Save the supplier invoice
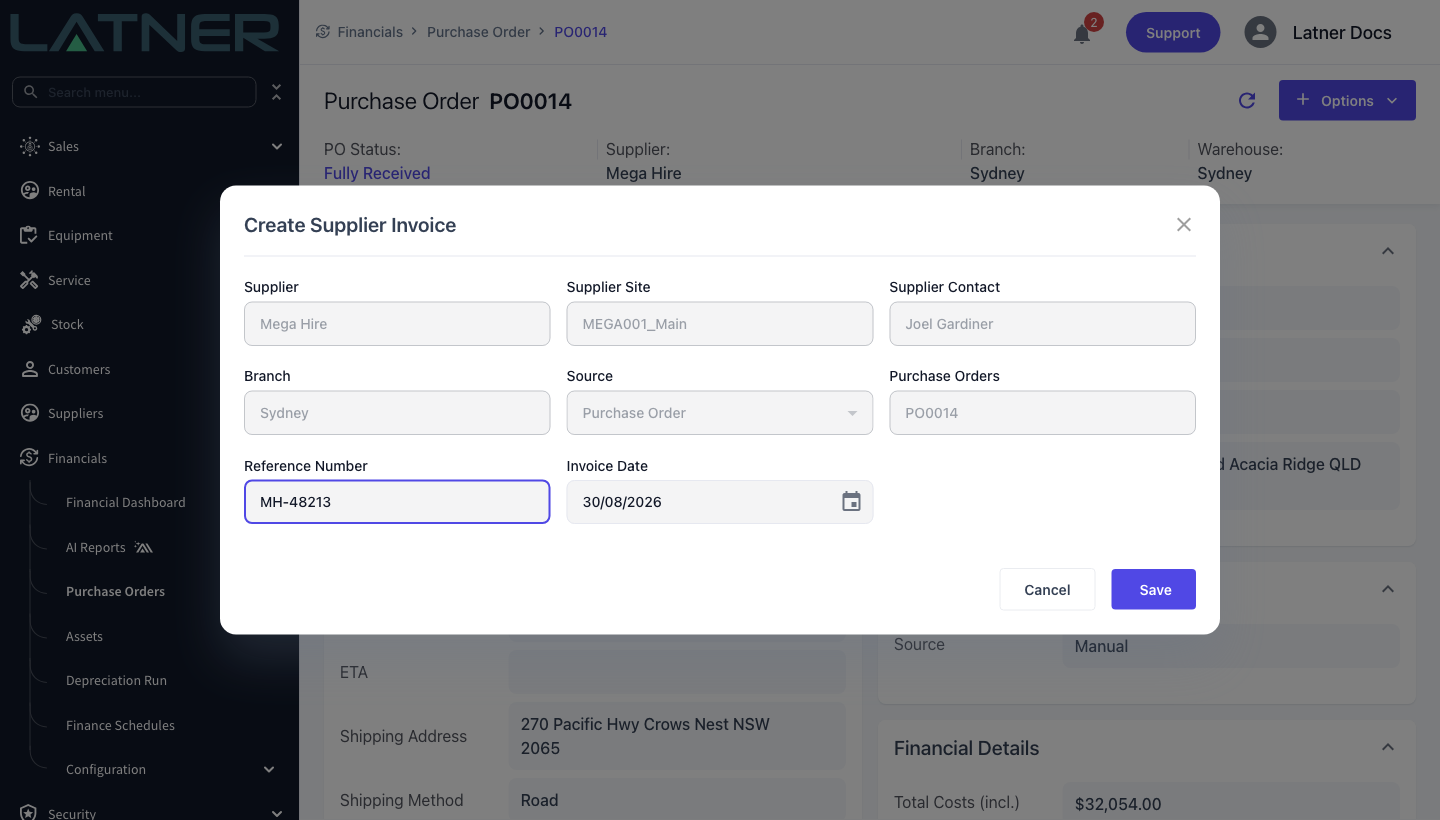 [1154, 590]
